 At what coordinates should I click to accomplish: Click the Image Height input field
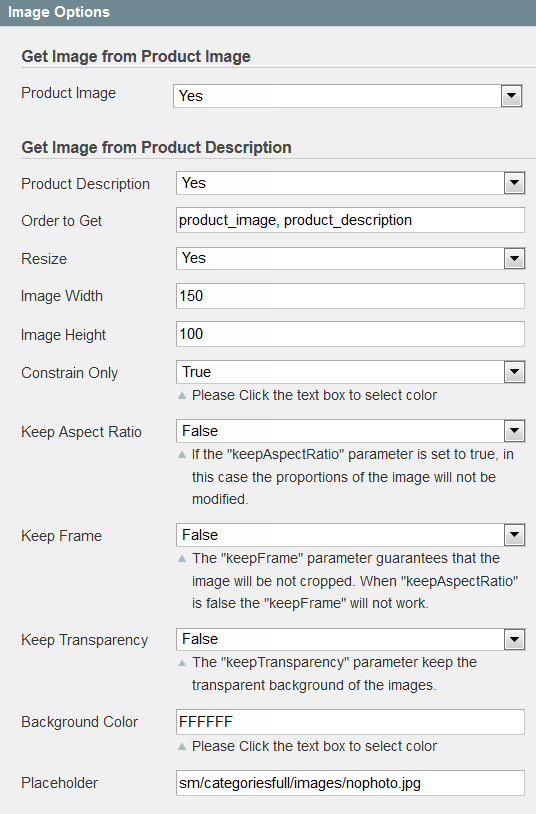351,334
